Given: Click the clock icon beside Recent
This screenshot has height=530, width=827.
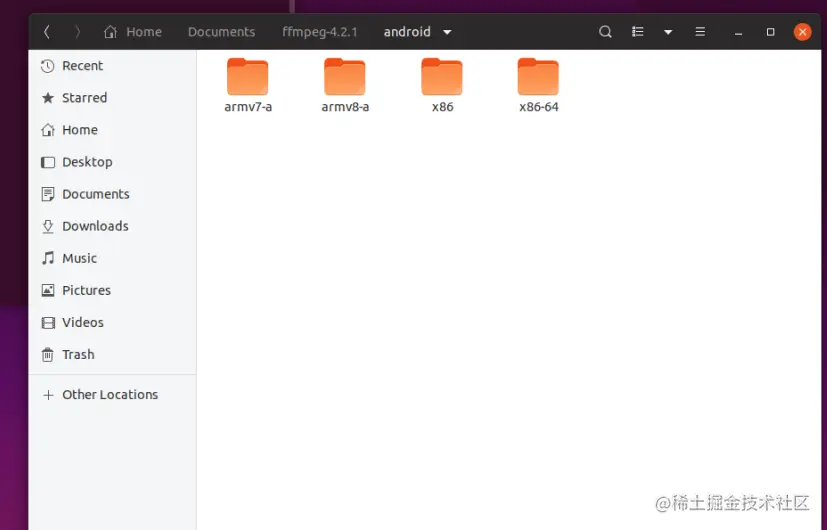Looking at the screenshot, I should (x=47, y=66).
